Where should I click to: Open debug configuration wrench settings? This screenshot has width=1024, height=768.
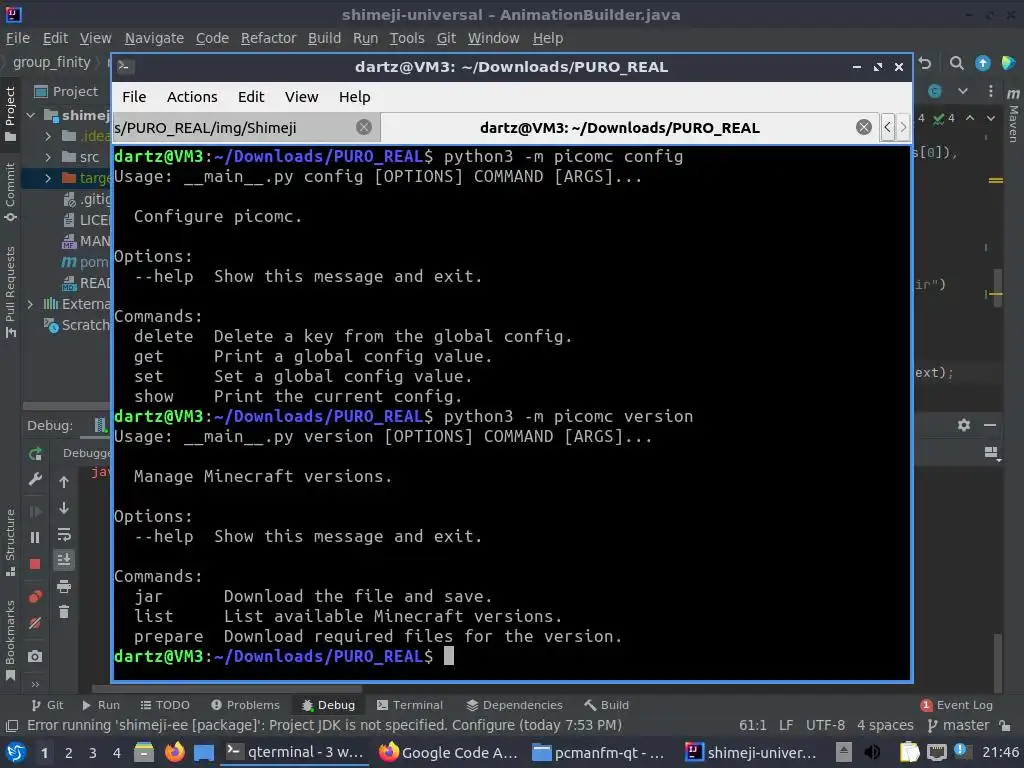pos(35,480)
